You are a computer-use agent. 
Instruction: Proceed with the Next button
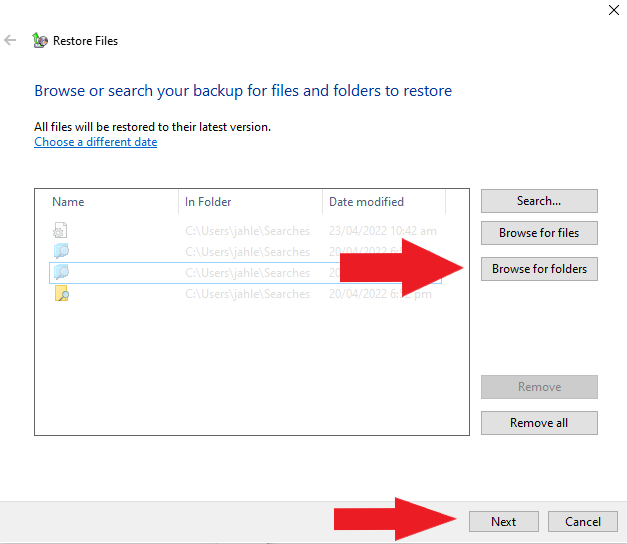pyautogui.click(x=503, y=522)
